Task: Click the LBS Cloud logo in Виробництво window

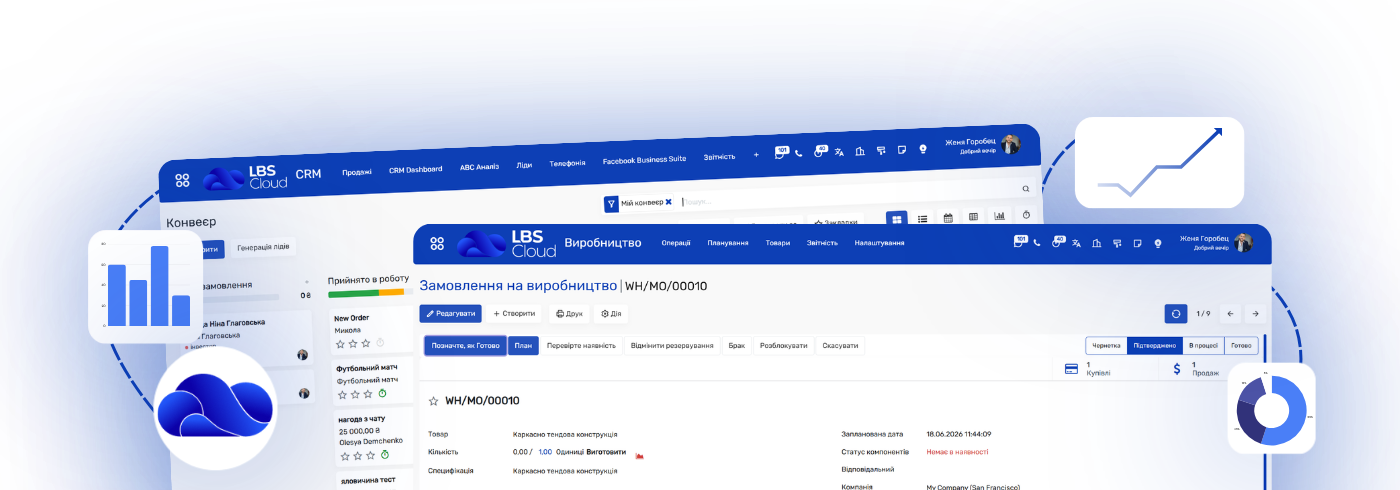Action: click(x=506, y=243)
